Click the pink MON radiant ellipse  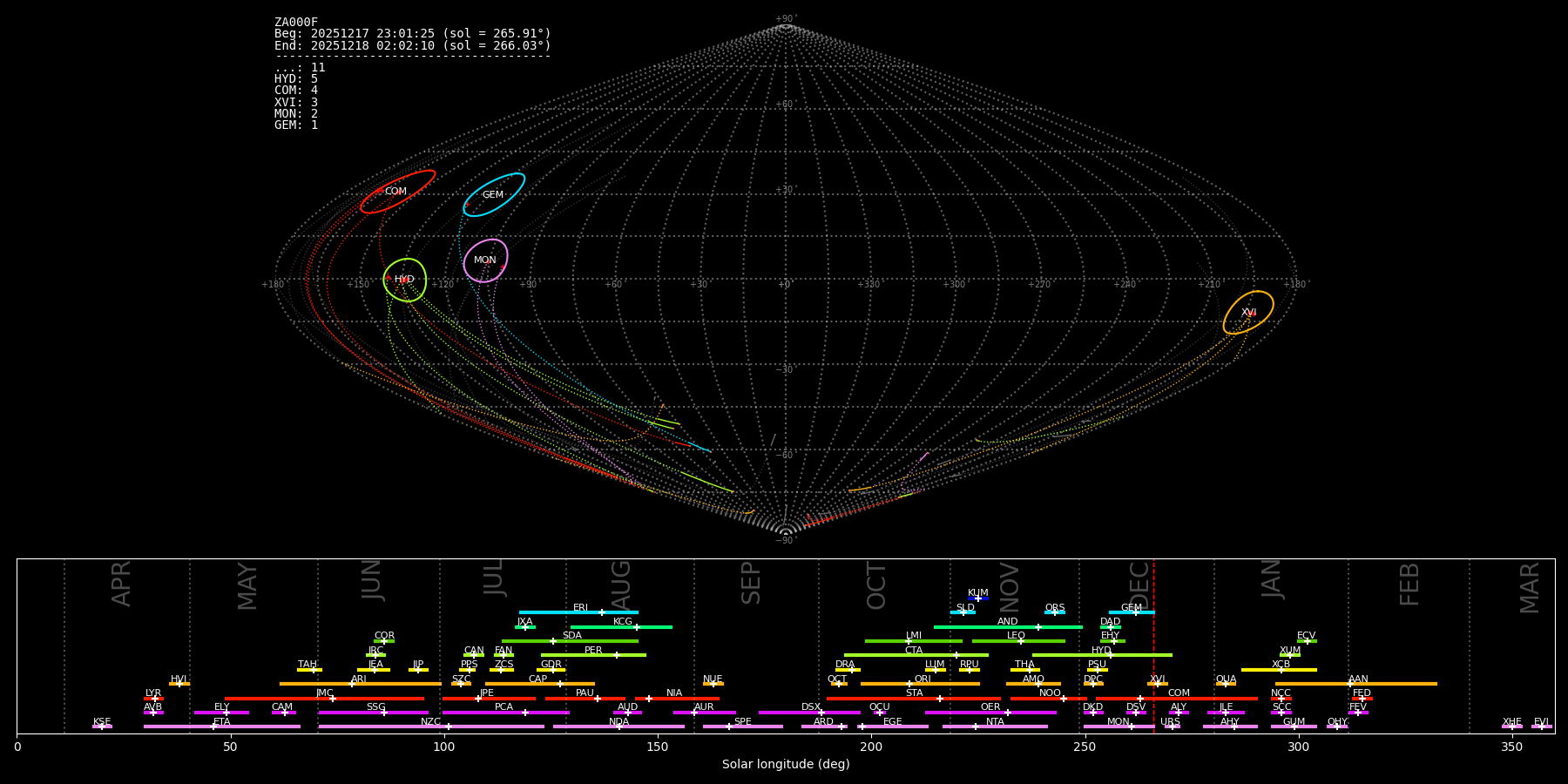485,260
